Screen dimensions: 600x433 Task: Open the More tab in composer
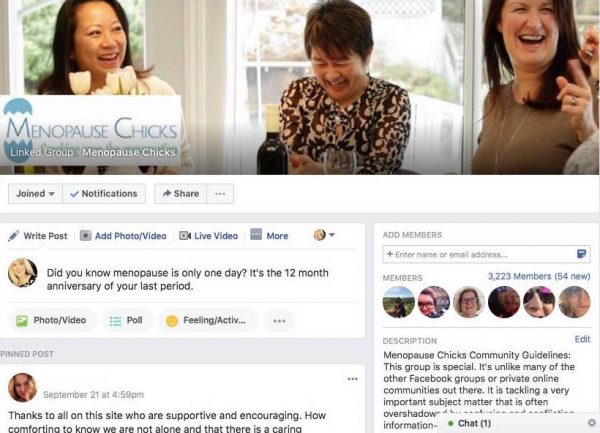click(x=269, y=235)
